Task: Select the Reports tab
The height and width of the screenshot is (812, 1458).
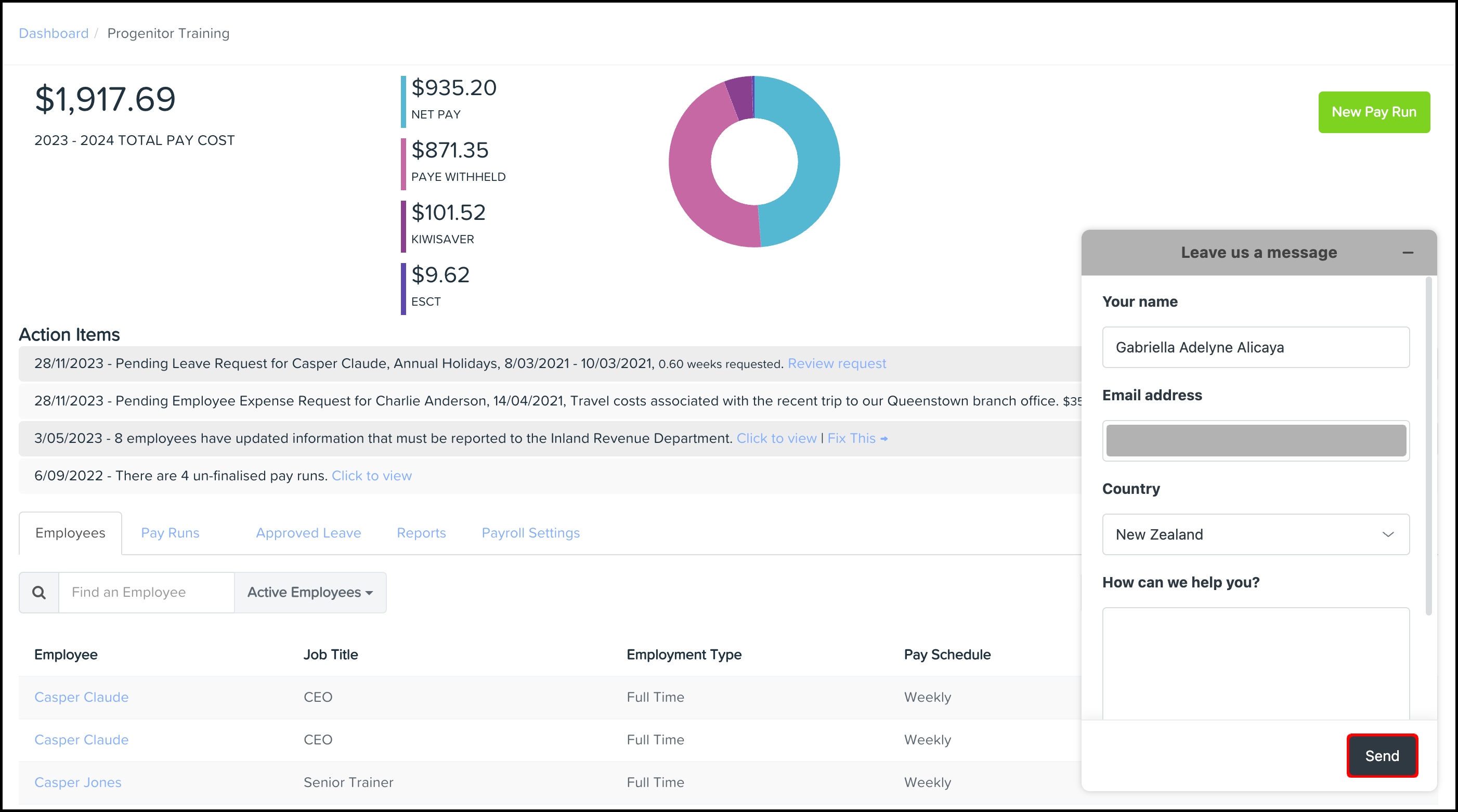Action: (x=421, y=533)
